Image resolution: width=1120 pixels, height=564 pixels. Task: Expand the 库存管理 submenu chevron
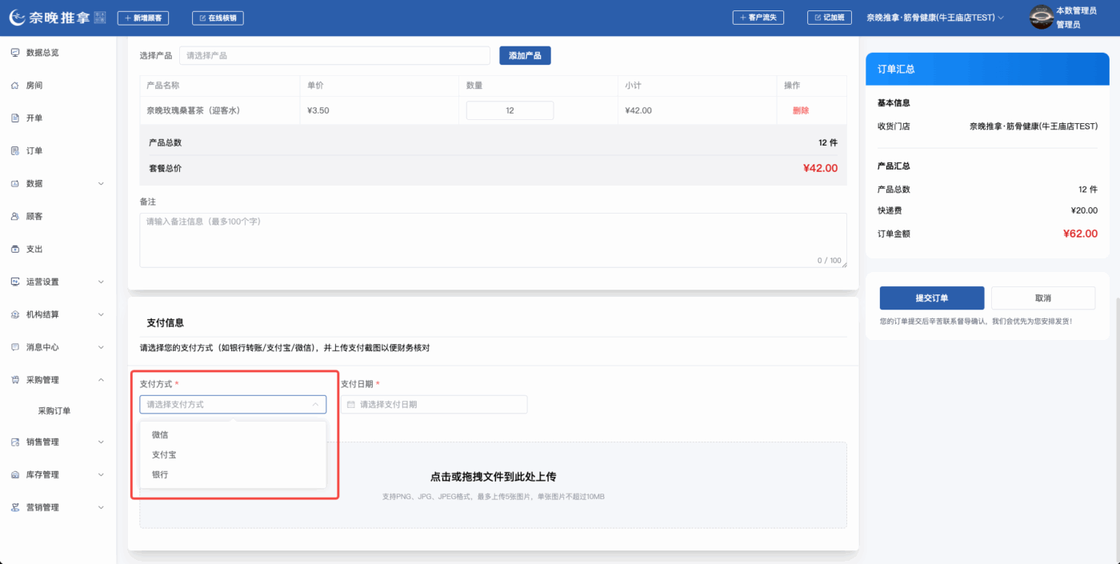point(101,475)
